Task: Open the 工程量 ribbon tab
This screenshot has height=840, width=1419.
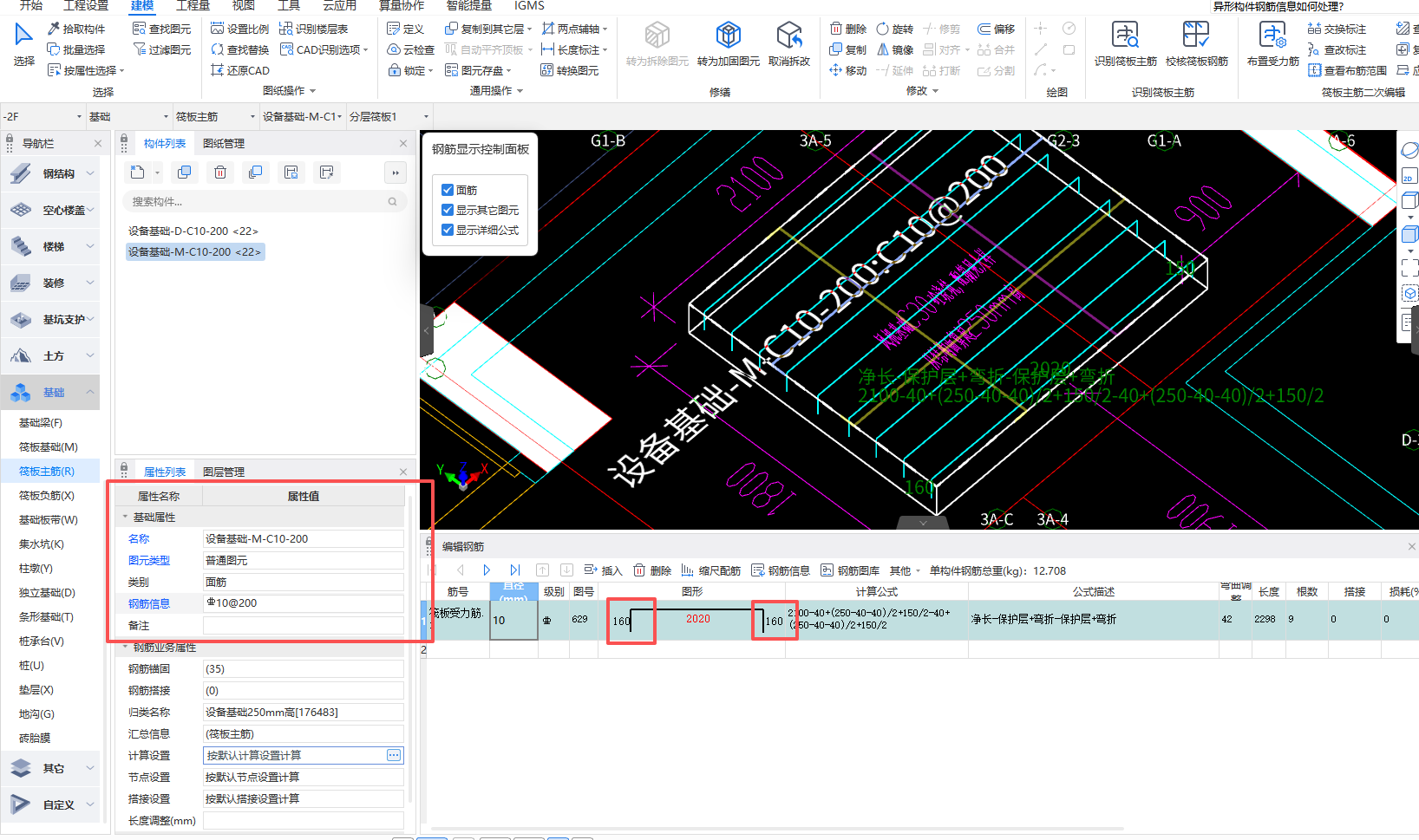Action: [x=193, y=6]
